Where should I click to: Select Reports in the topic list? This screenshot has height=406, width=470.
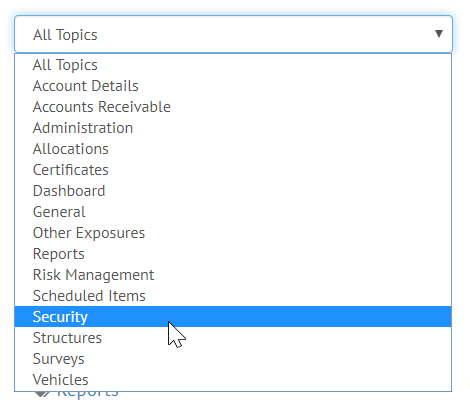(x=233, y=254)
